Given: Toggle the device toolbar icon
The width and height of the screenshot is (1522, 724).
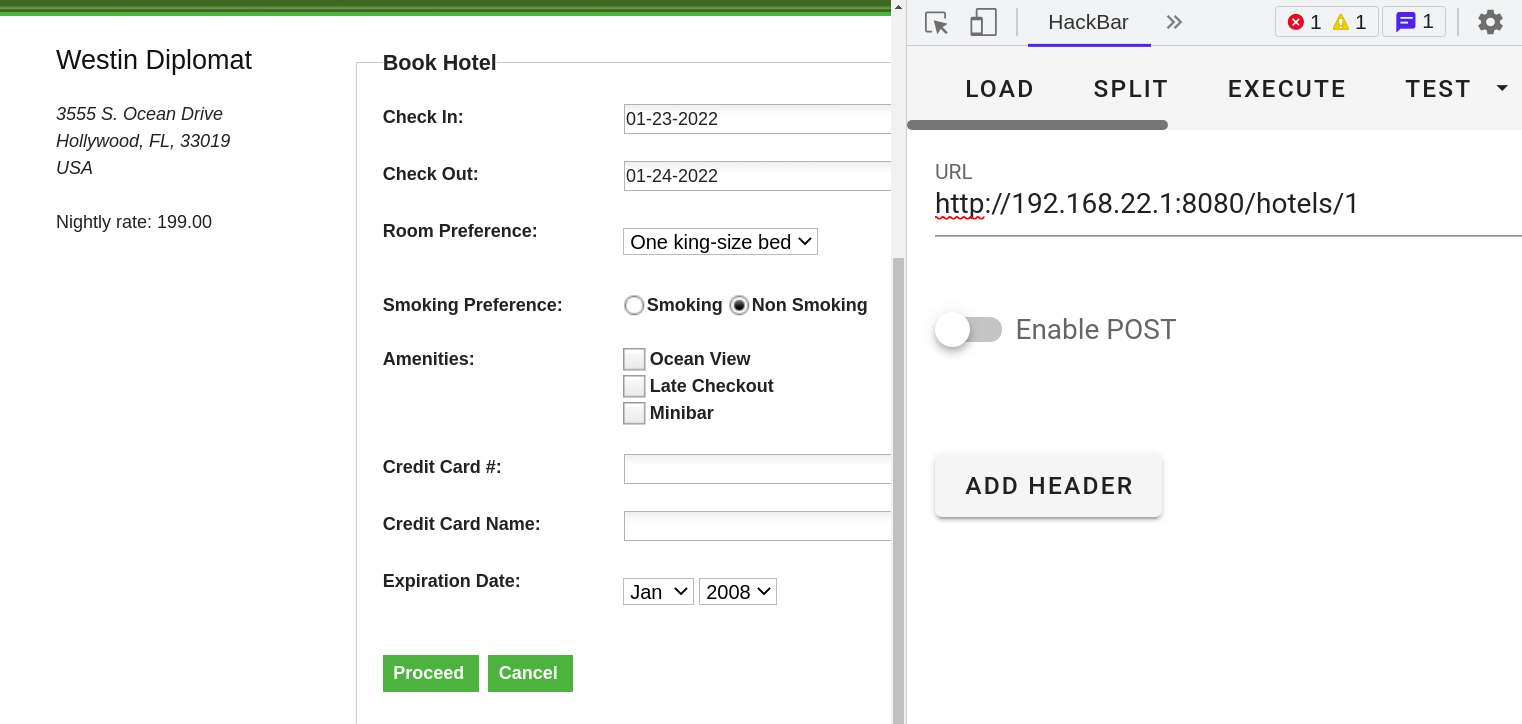Looking at the screenshot, I should (x=983, y=22).
